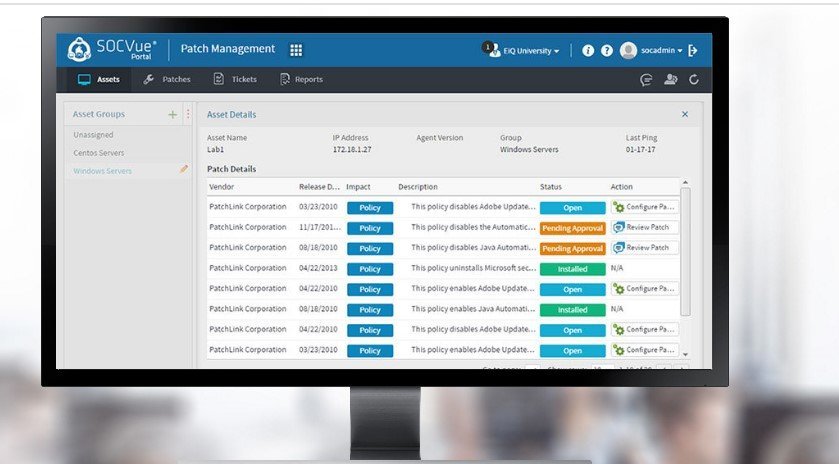This screenshot has width=839, height=464.
Task: Open the help question mark icon
Action: [x=607, y=50]
